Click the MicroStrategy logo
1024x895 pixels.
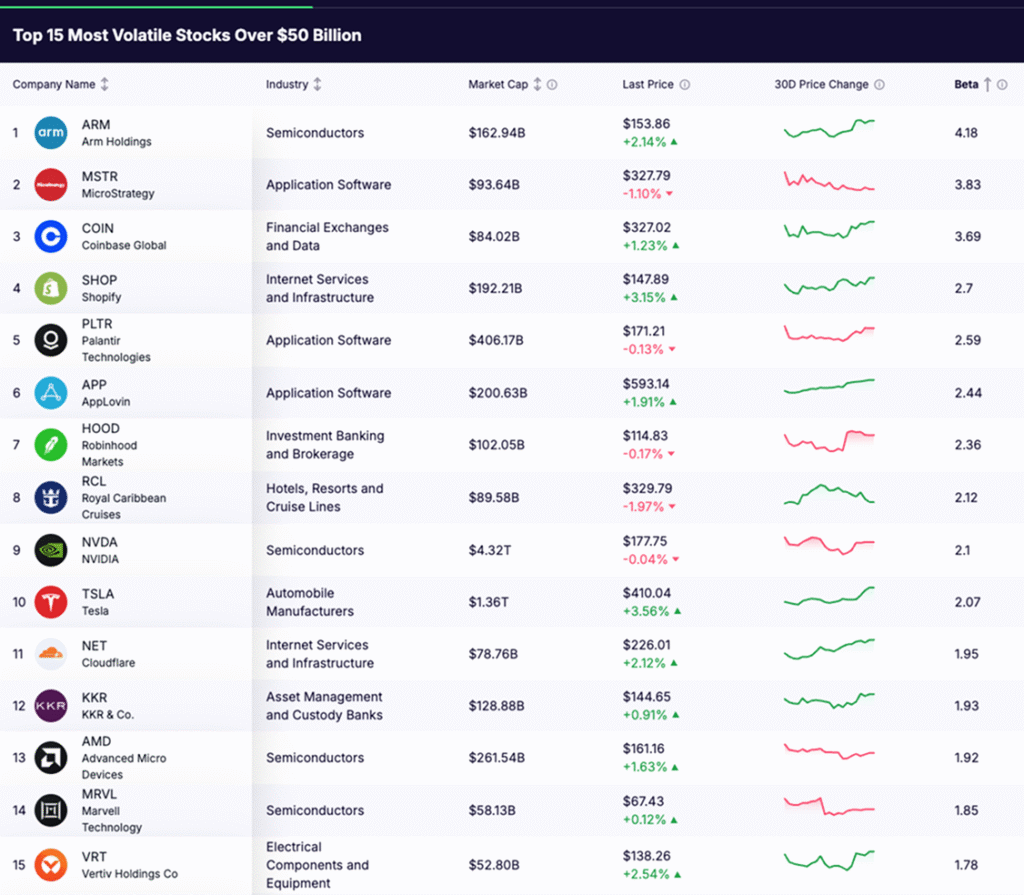tap(49, 184)
